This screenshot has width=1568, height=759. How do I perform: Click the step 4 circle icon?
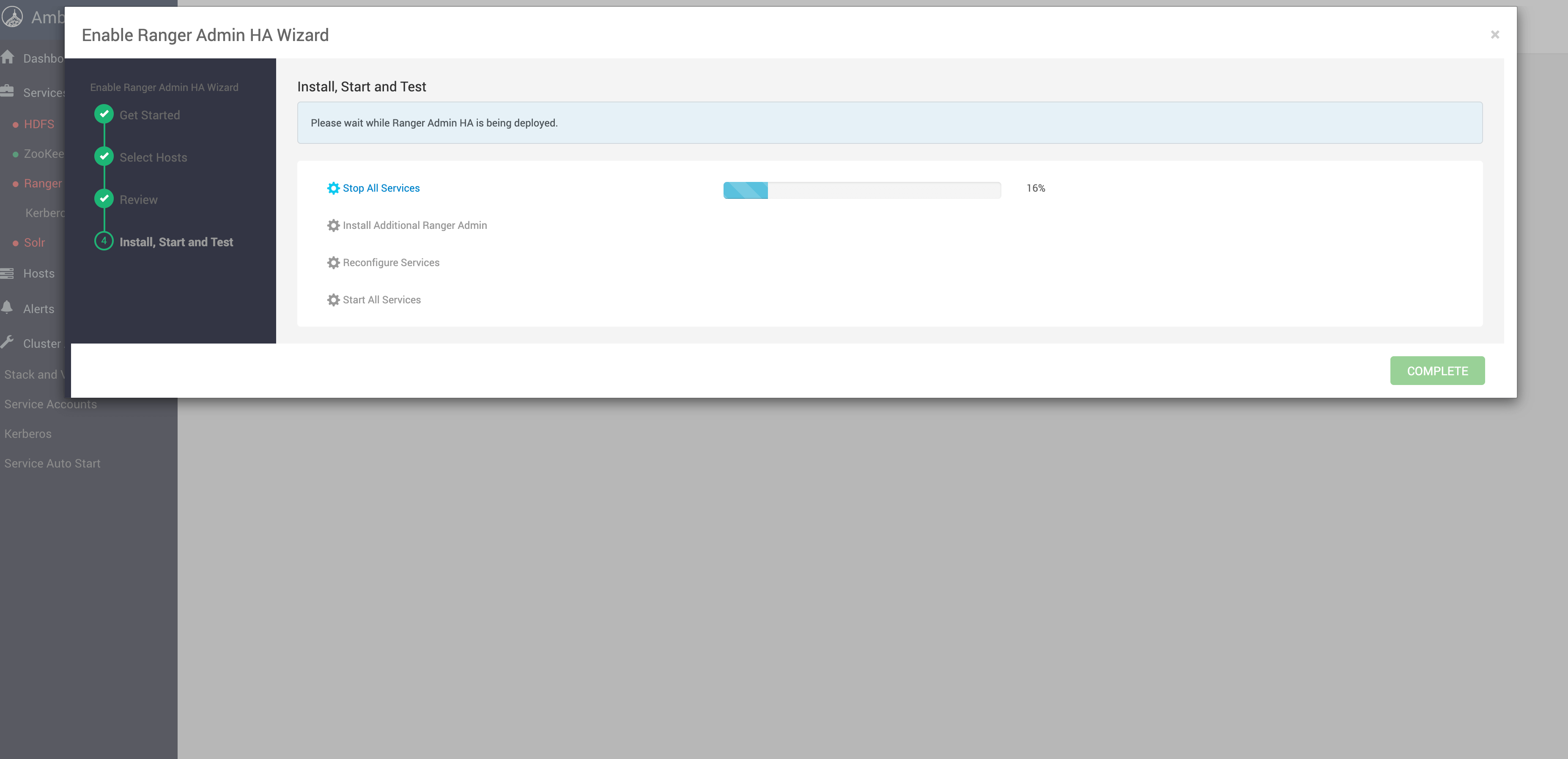click(x=104, y=241)
